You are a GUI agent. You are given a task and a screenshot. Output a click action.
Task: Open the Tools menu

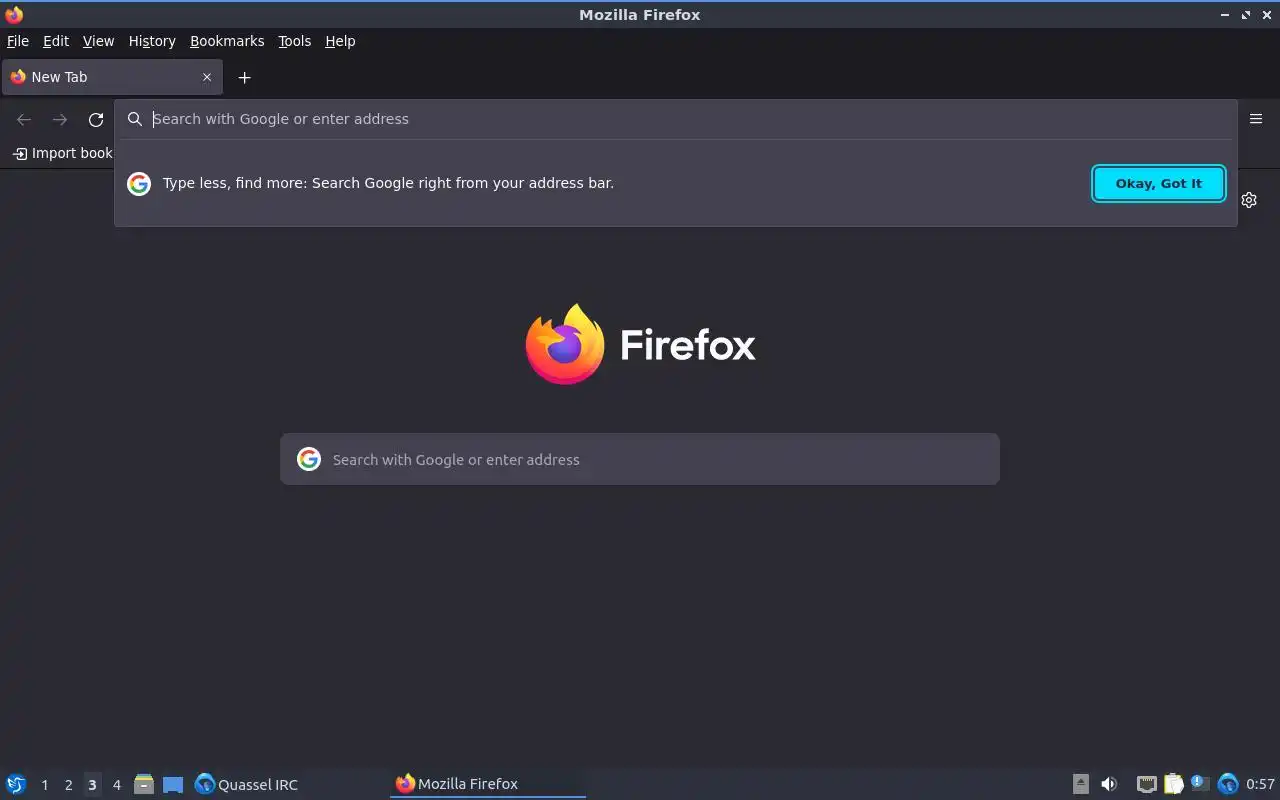[x=294, y=41]
